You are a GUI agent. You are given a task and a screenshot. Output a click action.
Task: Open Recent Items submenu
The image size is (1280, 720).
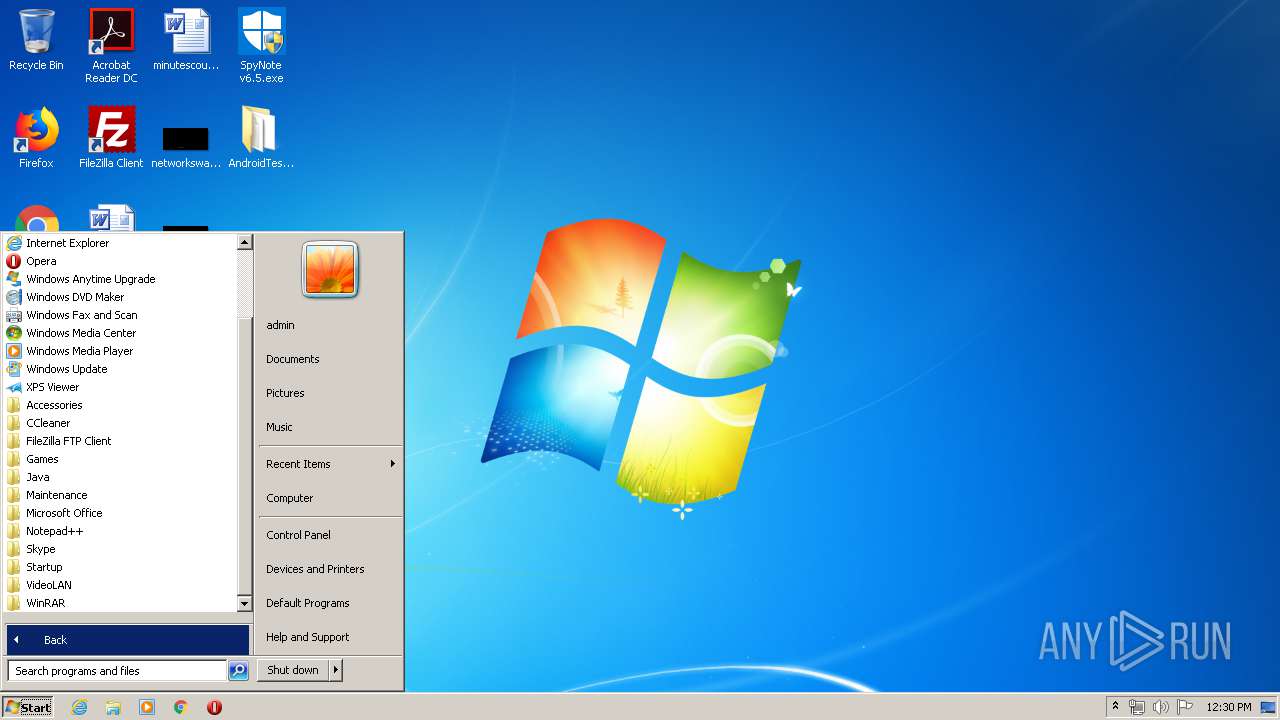330,464
